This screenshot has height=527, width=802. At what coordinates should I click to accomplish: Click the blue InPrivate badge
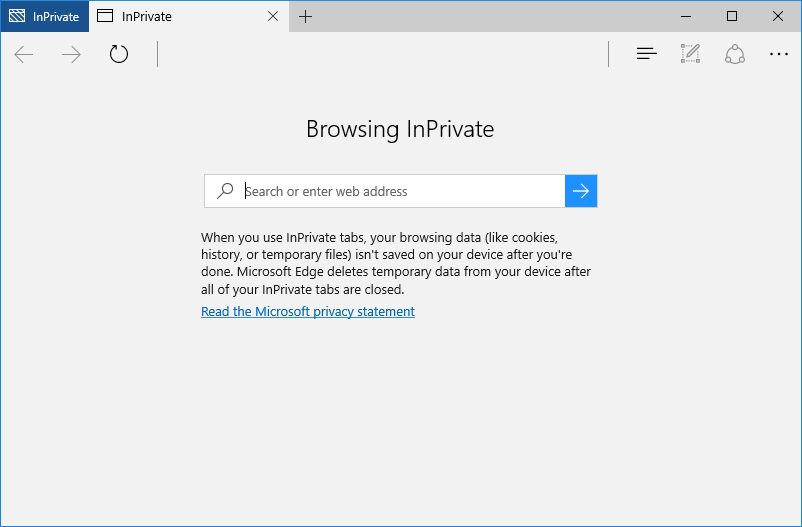coord(44,16)
